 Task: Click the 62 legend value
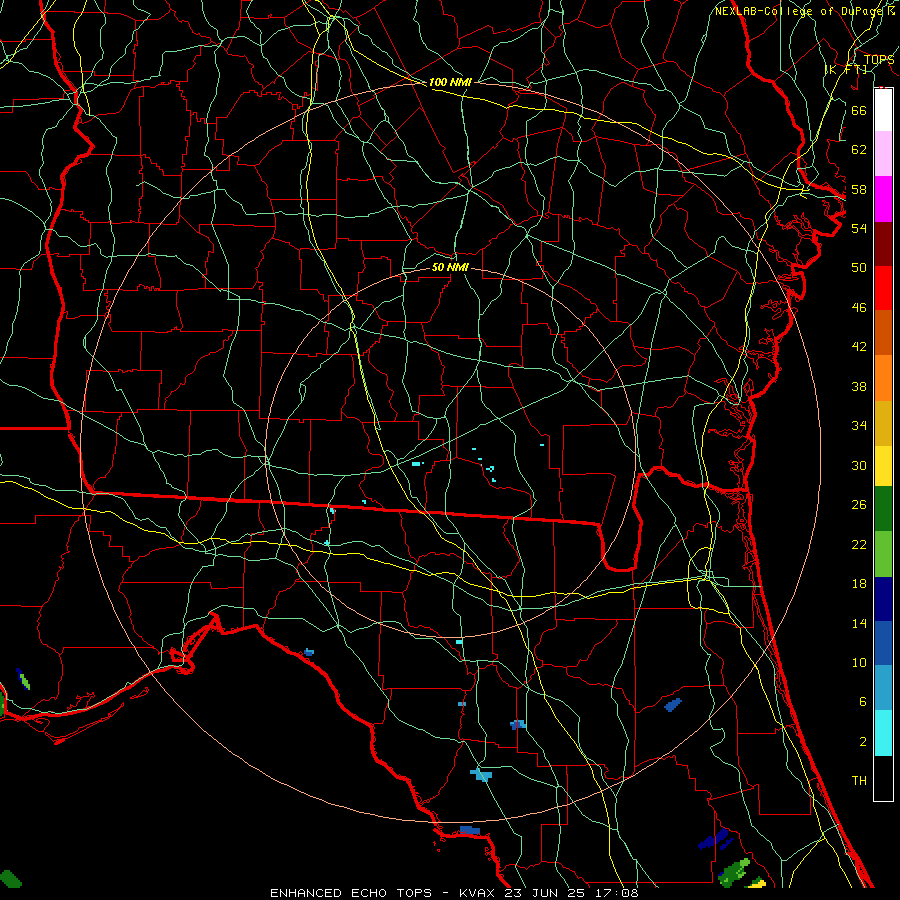[x=859, y=150]
